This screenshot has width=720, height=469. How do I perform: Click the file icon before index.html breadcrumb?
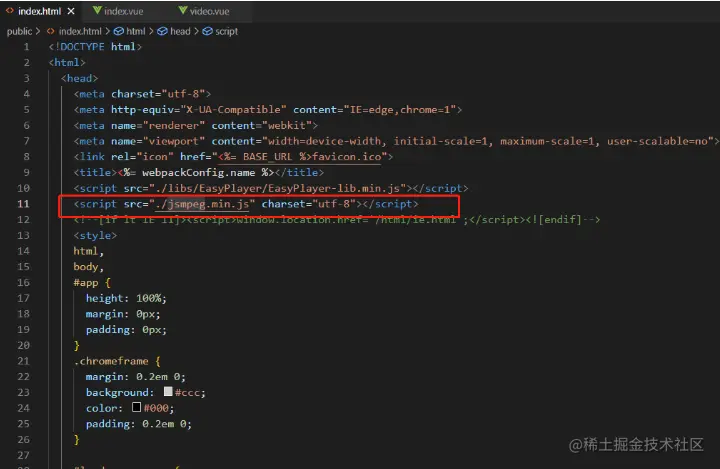pos(51,31)
